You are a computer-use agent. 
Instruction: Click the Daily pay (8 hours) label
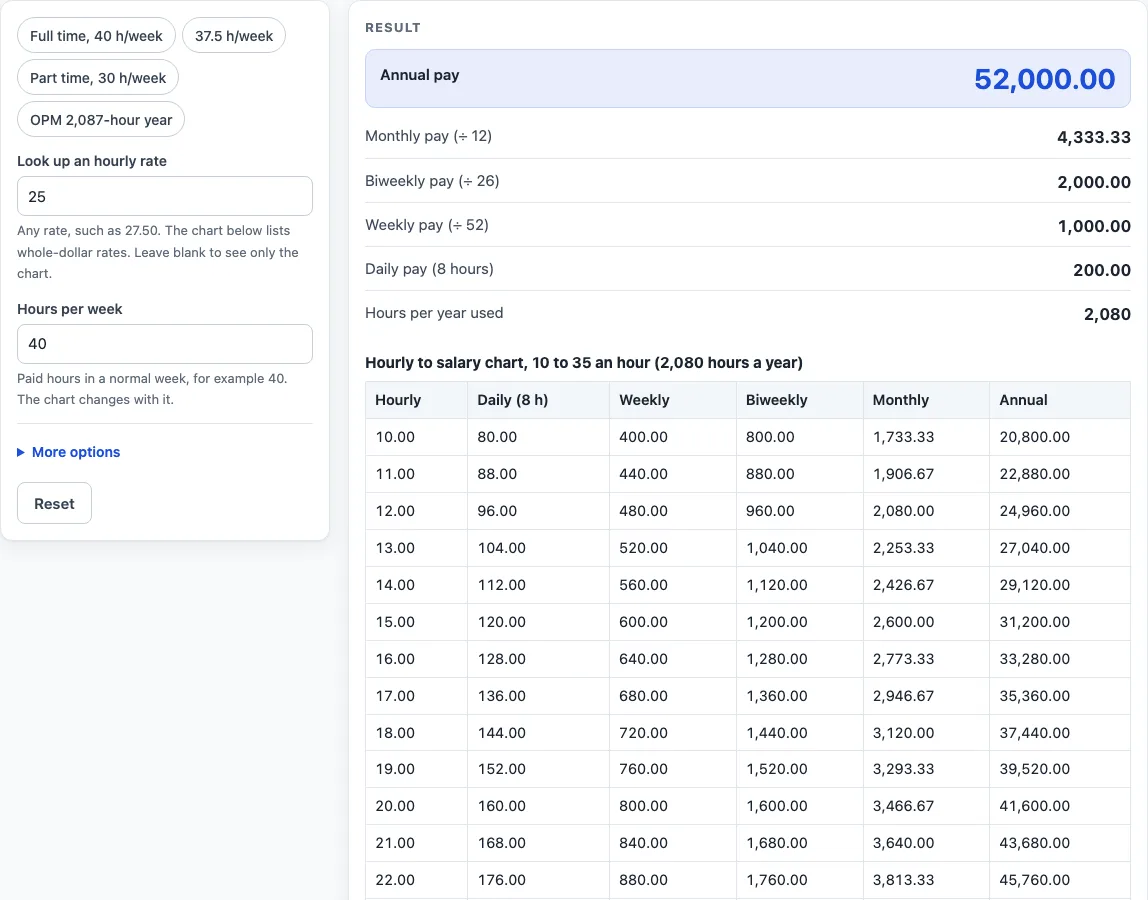pyautogui.click(x=429, y=269)
